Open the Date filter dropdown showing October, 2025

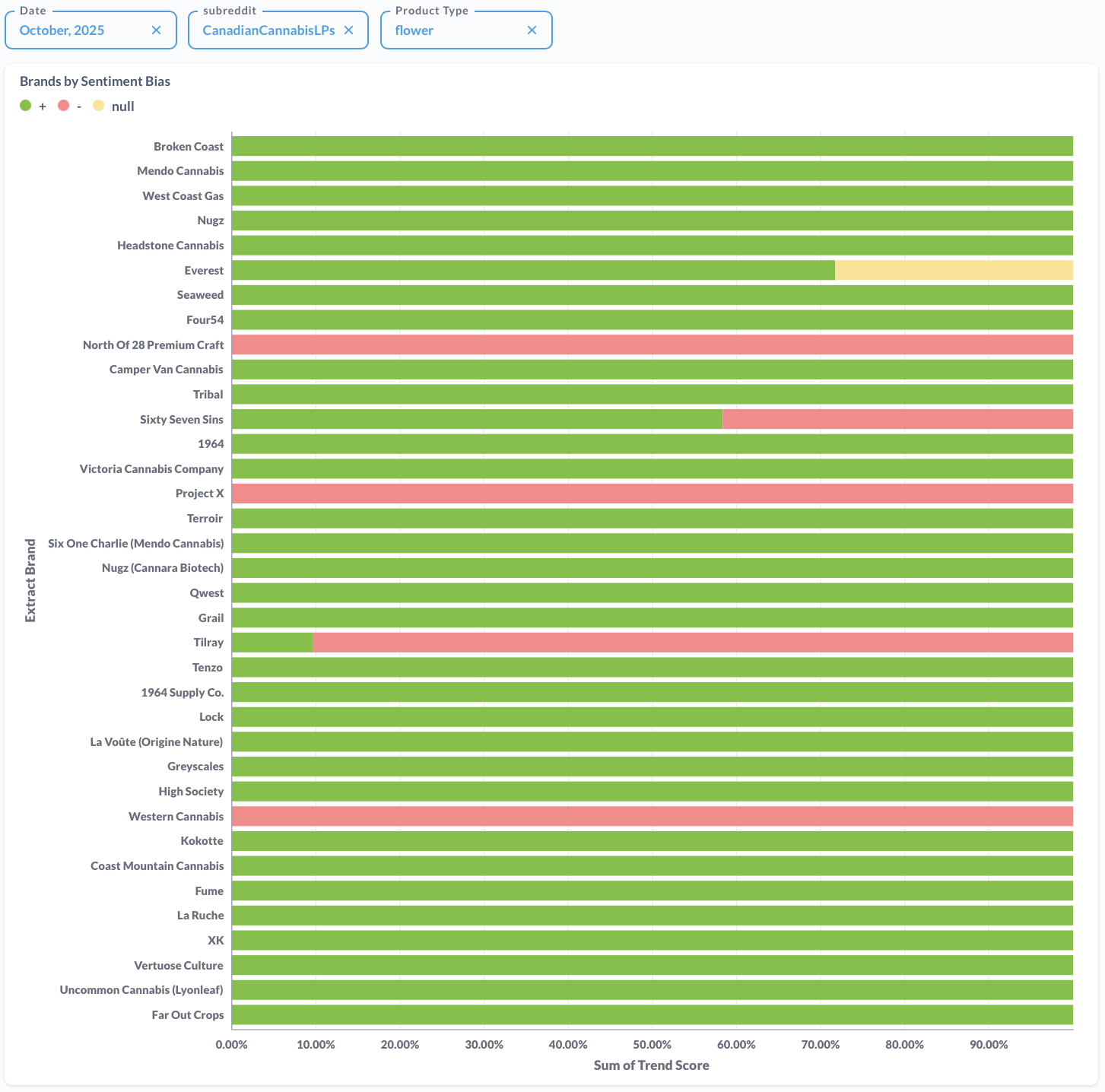click(76, 30)
